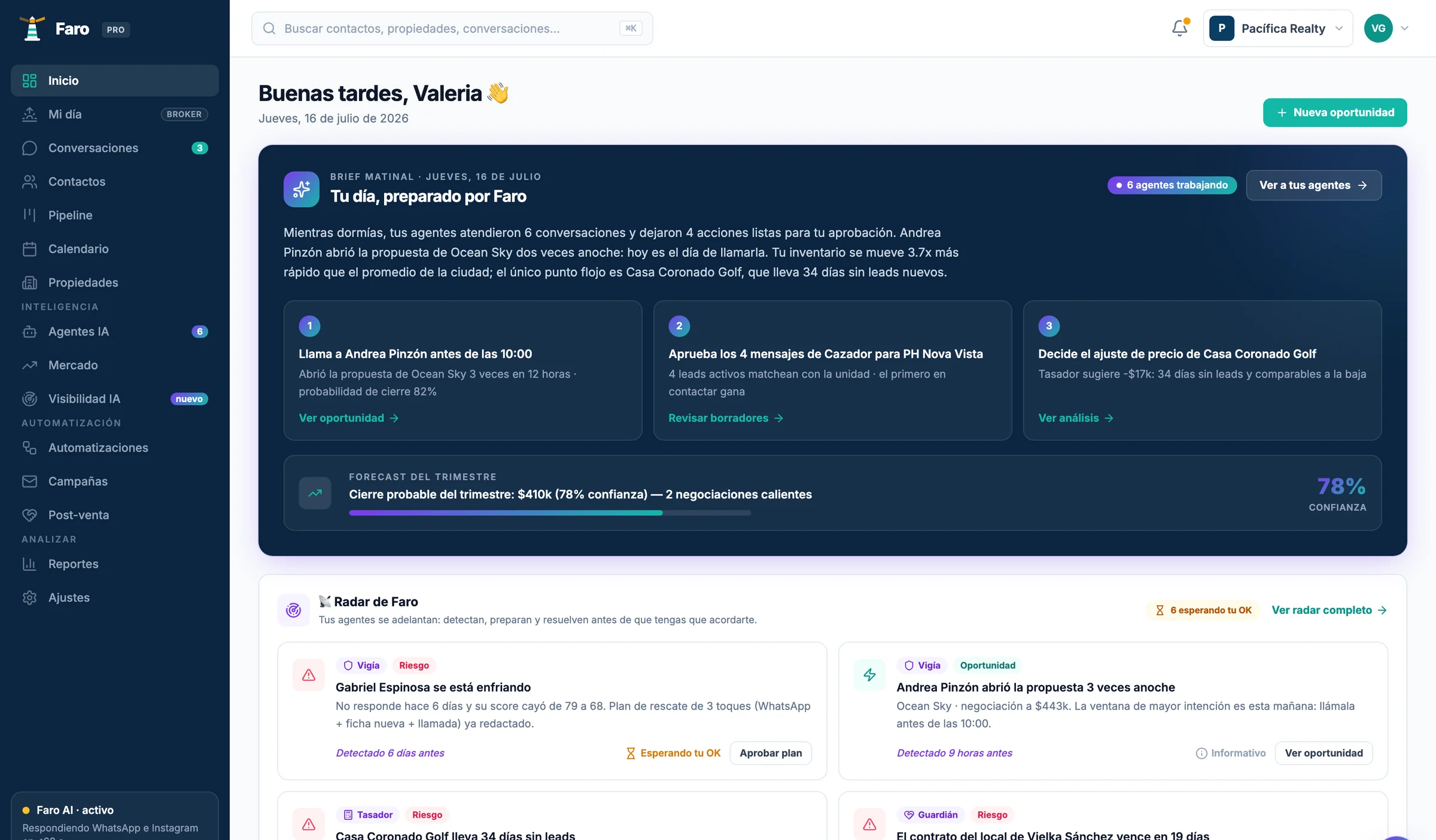
Task: Click the hourglass icon next to Esperando tu OK
Action: tap(631, 753)
